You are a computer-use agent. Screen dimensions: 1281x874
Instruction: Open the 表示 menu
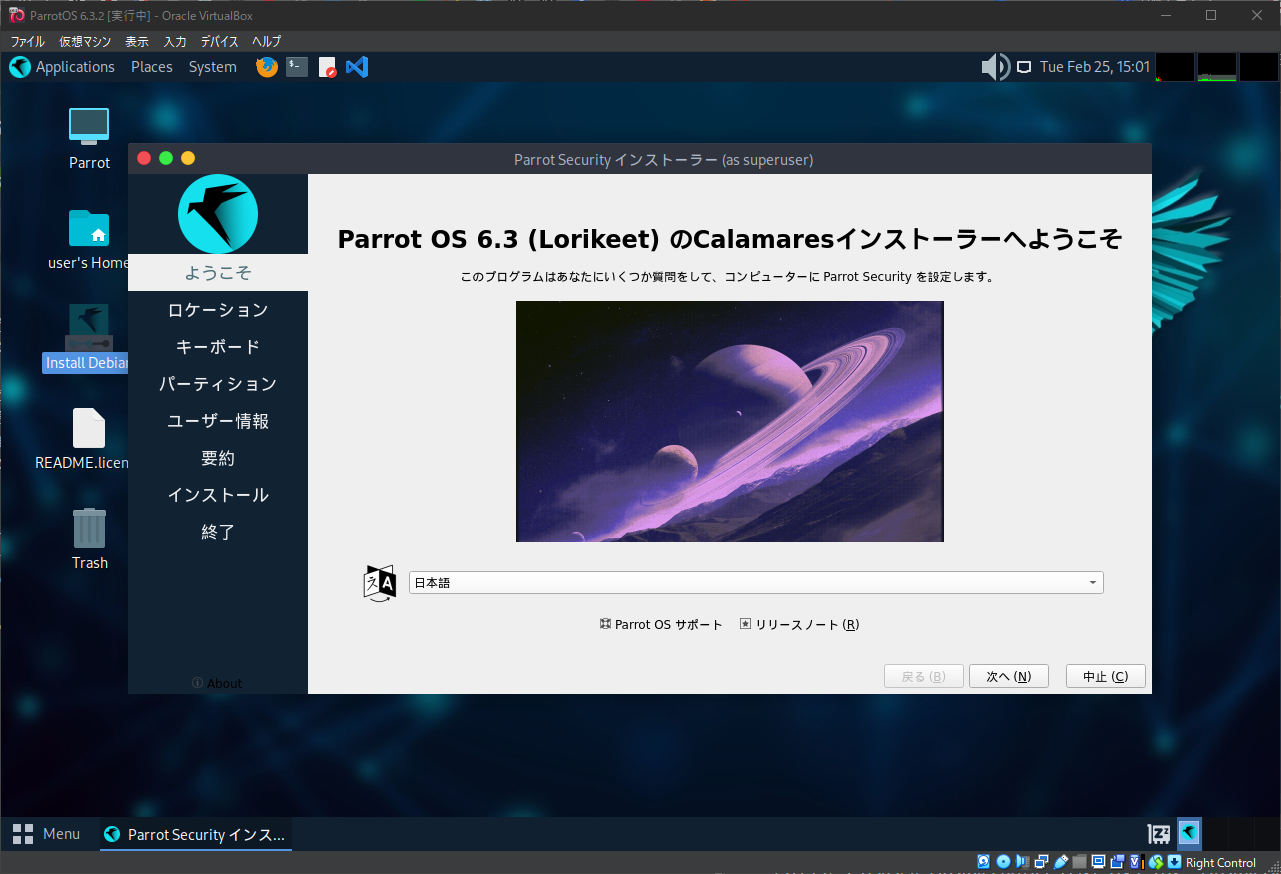tap(137, 41)
